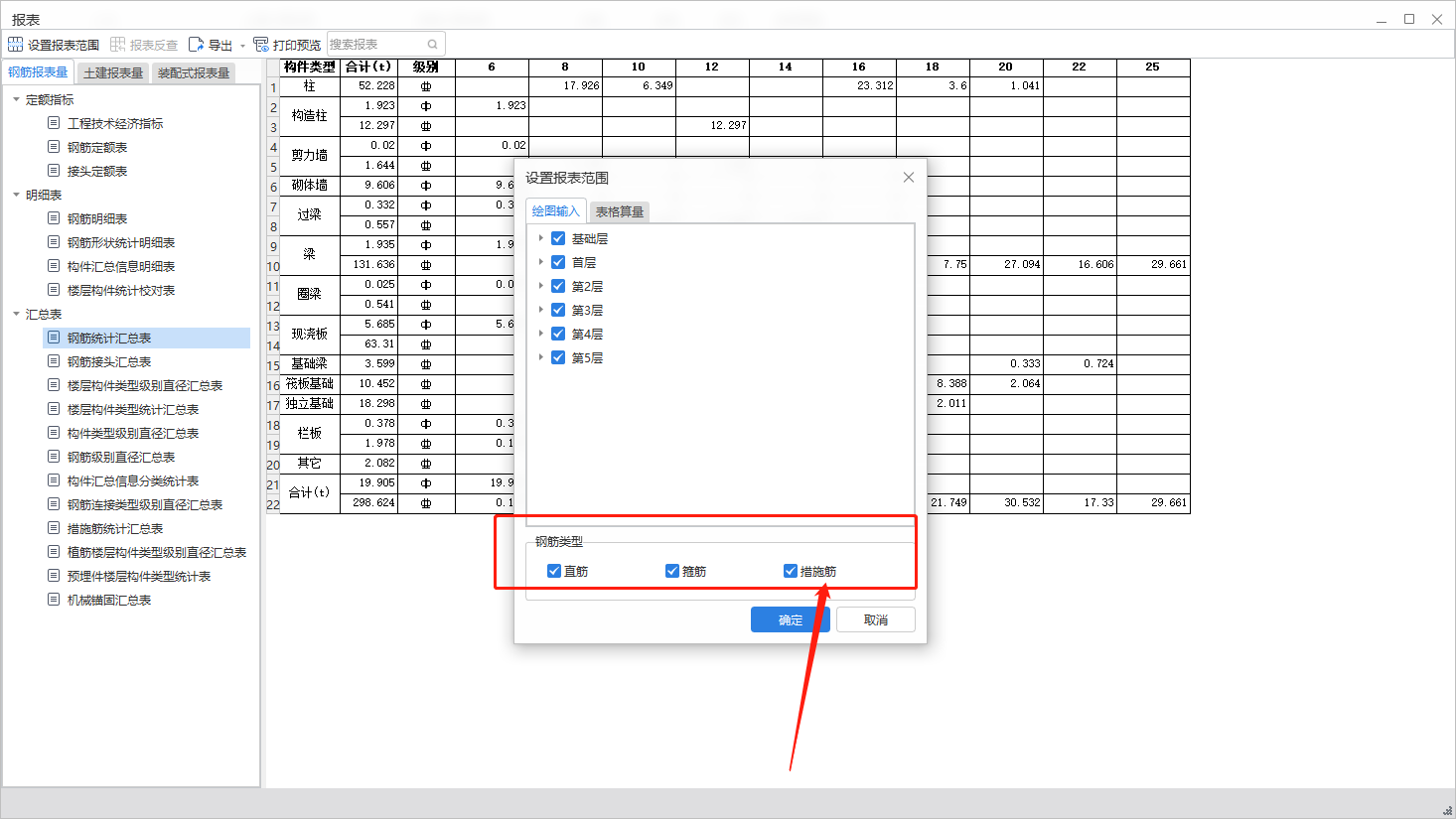Image resolution: width=1456 pixels, height=819 pixels.
Task: Expand the 第4层 tree node arrow
Action: (x=540, y=334)
